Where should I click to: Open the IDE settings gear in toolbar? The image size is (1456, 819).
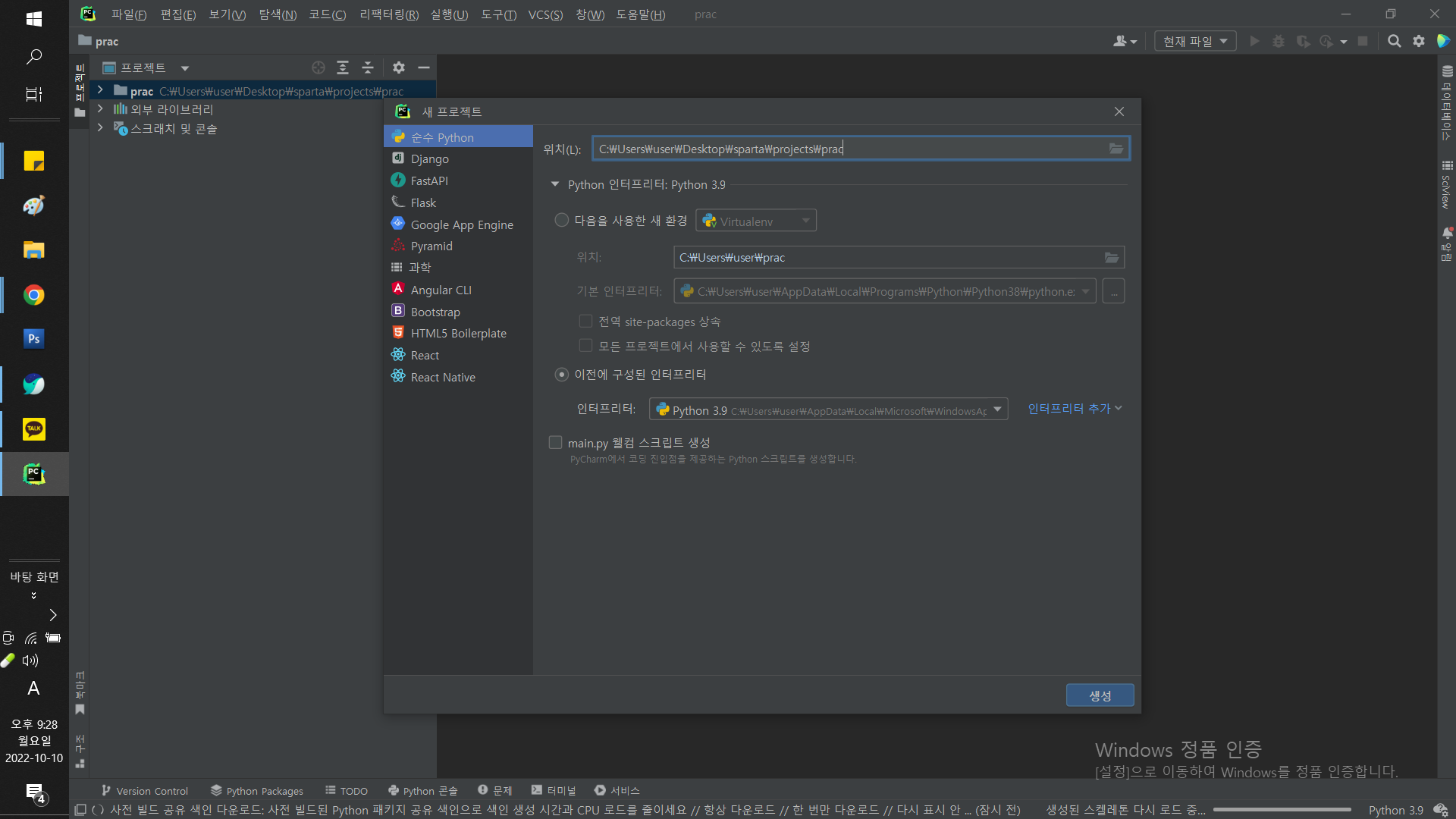[1419, 41]
